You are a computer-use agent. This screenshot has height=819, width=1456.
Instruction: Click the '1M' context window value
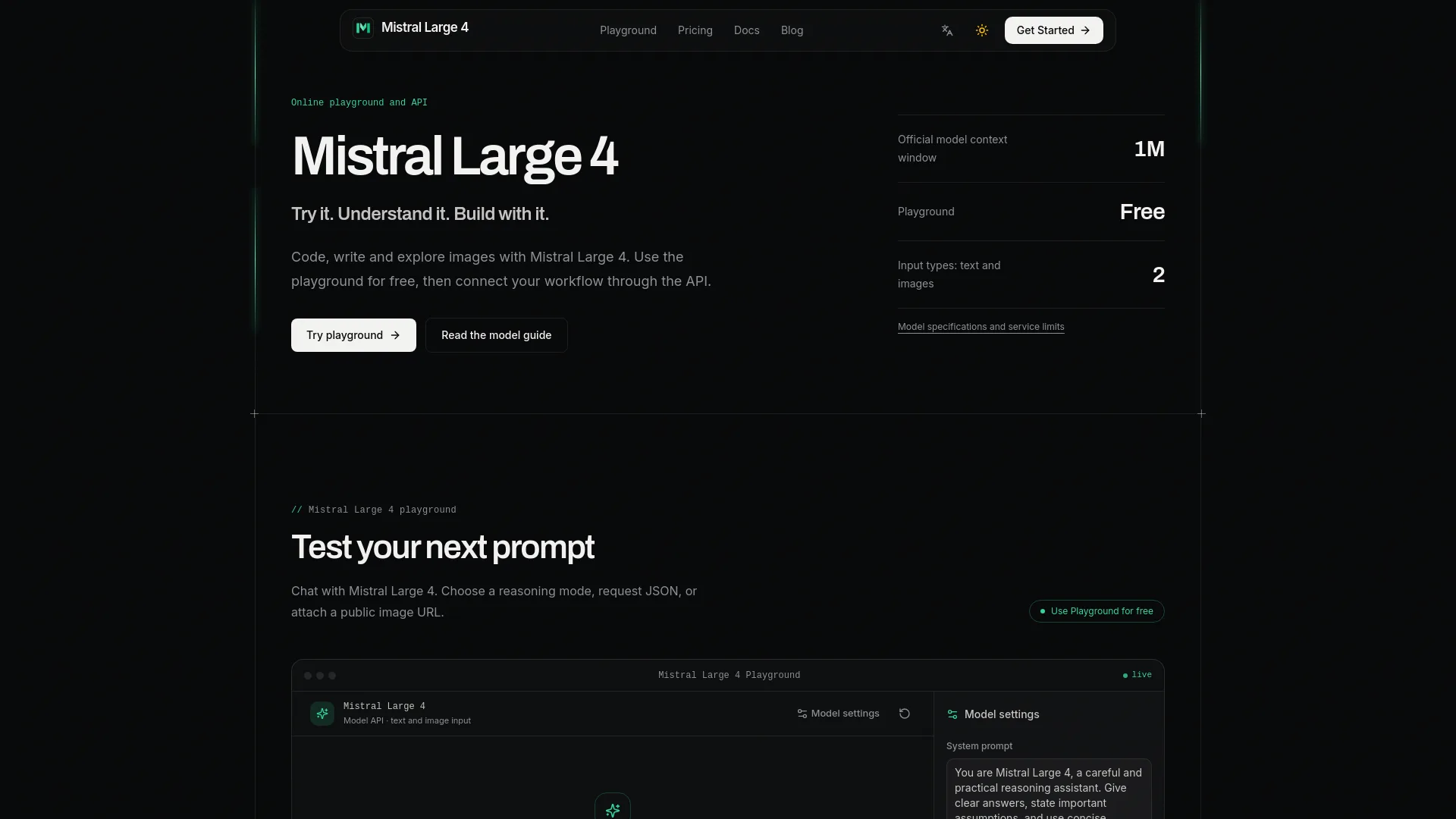click(x=1149, y=149)
